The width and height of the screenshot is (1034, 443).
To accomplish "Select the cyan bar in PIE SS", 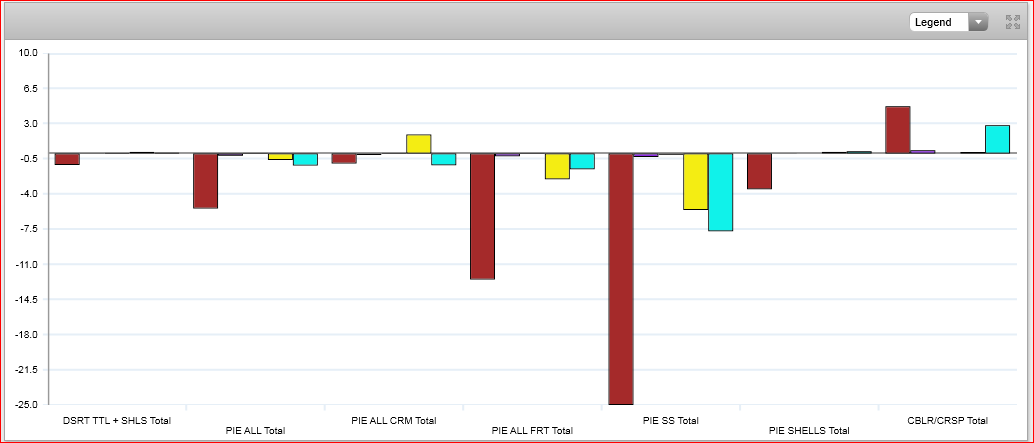I will point(720,192).
